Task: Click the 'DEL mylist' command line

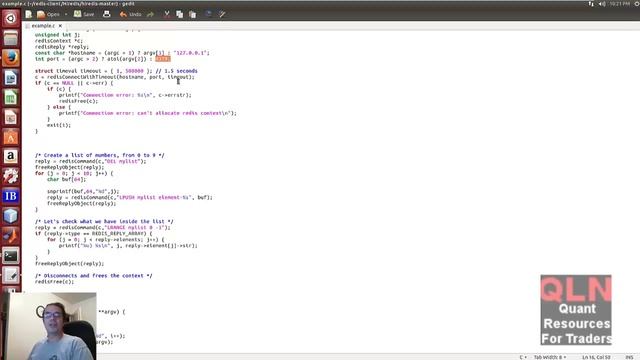Action: tap(91, 161)
